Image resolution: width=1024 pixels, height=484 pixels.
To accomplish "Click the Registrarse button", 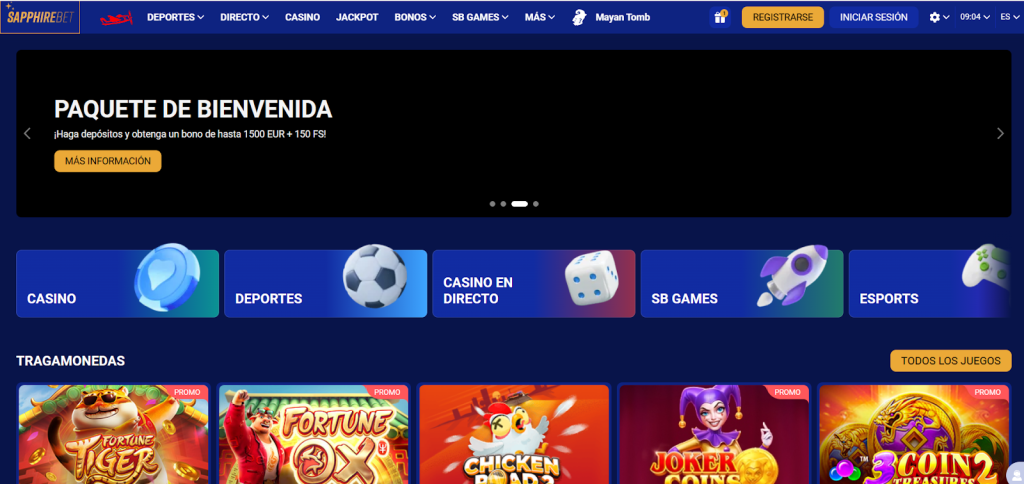I will pyautogui.click(x=782, y=18).
